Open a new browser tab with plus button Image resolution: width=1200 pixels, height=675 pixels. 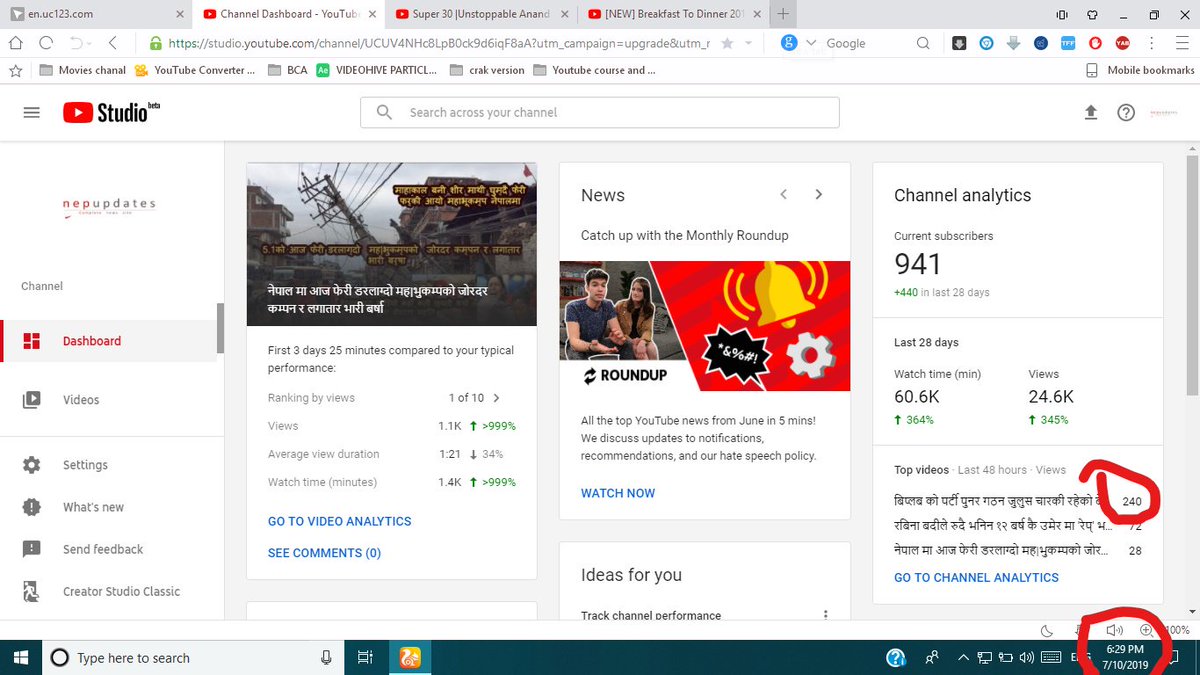783,14
